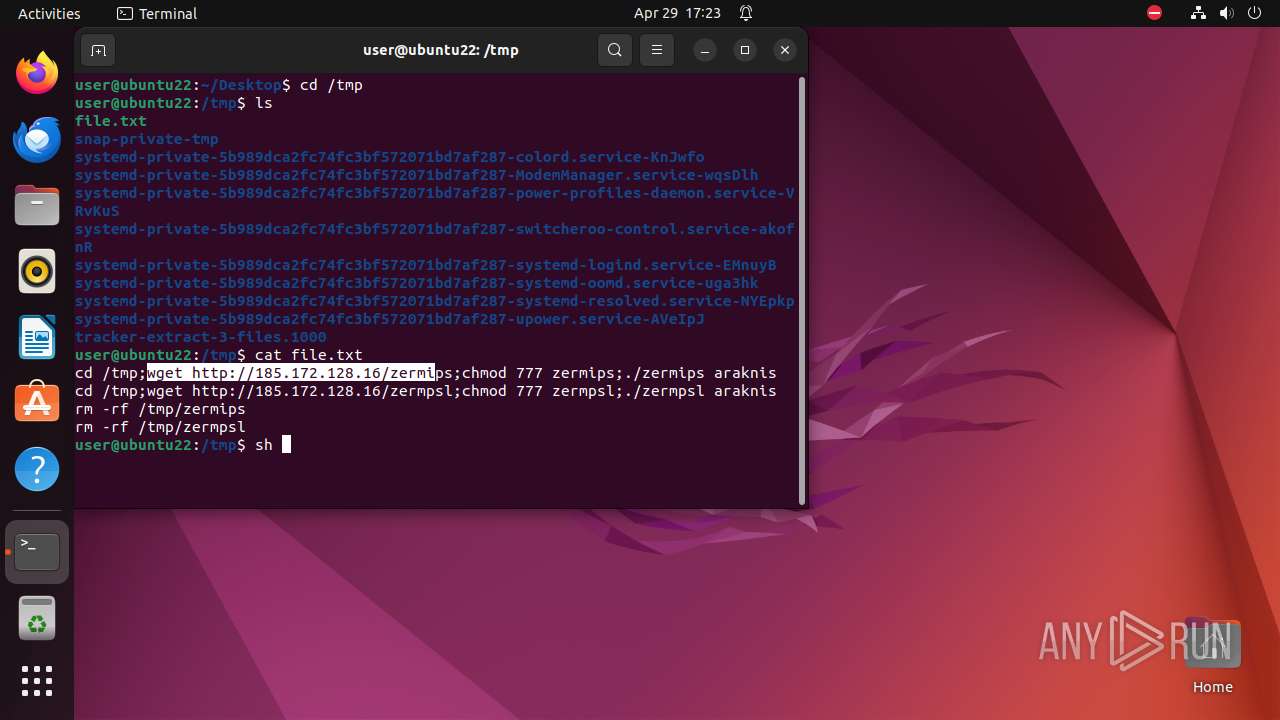Click tracker-extract-3-files.1000 entry
1280x720 pixels.
click(201, 337)
